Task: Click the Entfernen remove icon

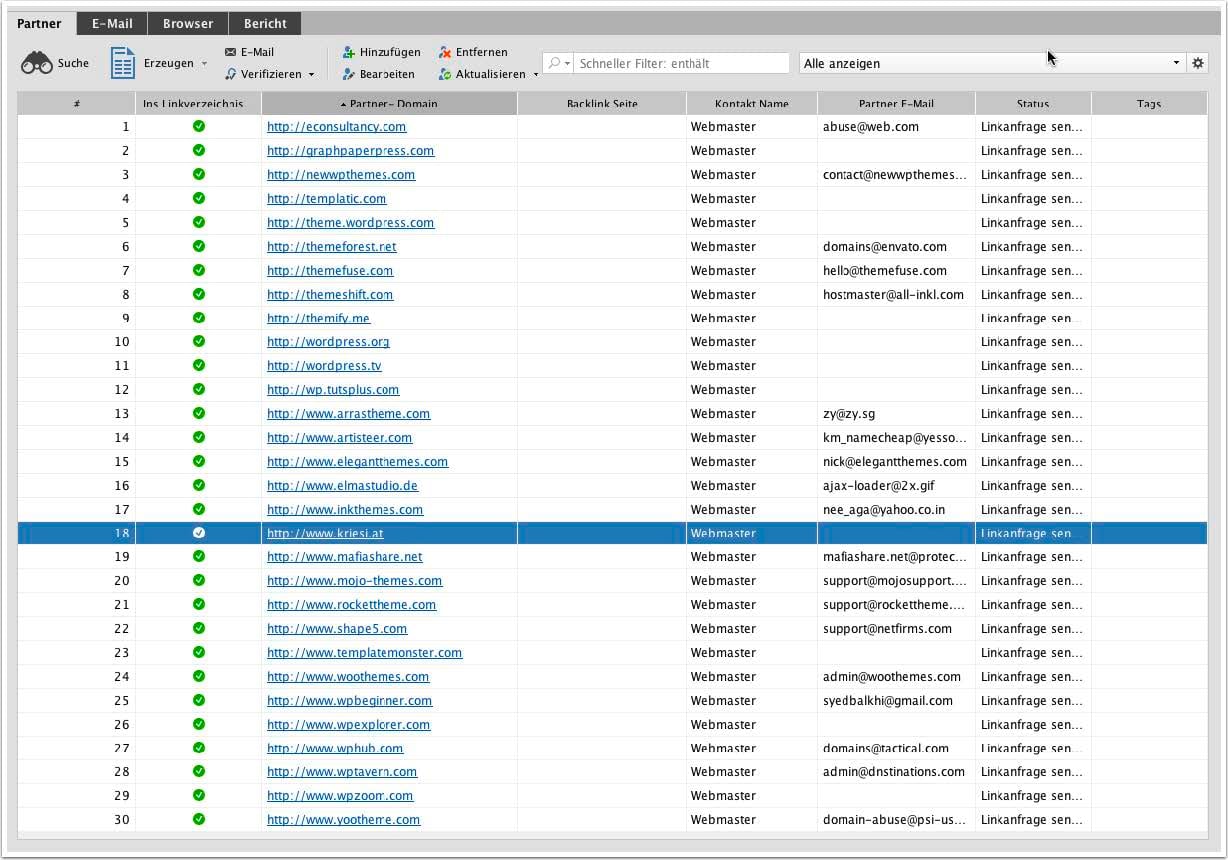Action: pos(445,52)
